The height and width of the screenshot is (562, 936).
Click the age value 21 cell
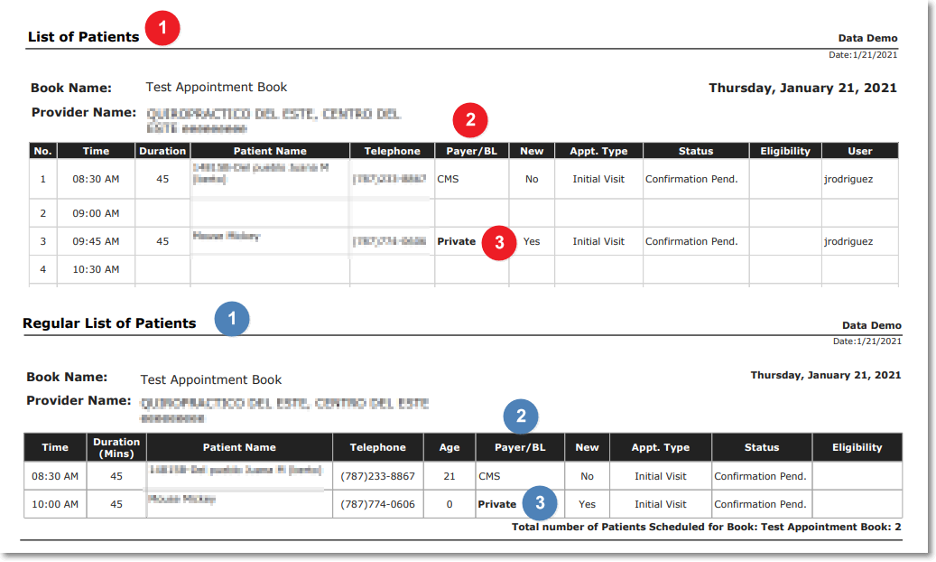pos(449,476)
